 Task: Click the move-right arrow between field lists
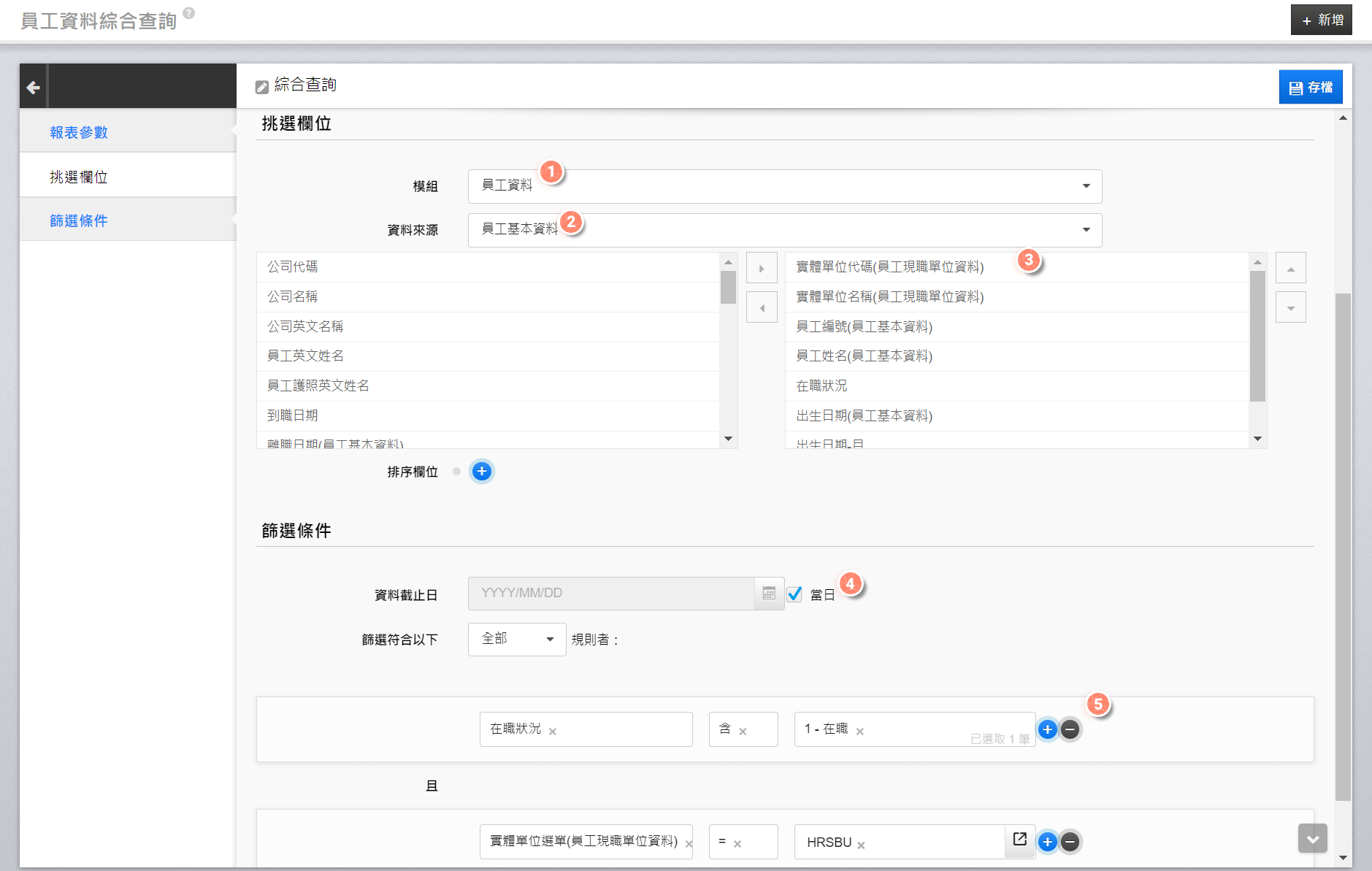tap(761, 269)
